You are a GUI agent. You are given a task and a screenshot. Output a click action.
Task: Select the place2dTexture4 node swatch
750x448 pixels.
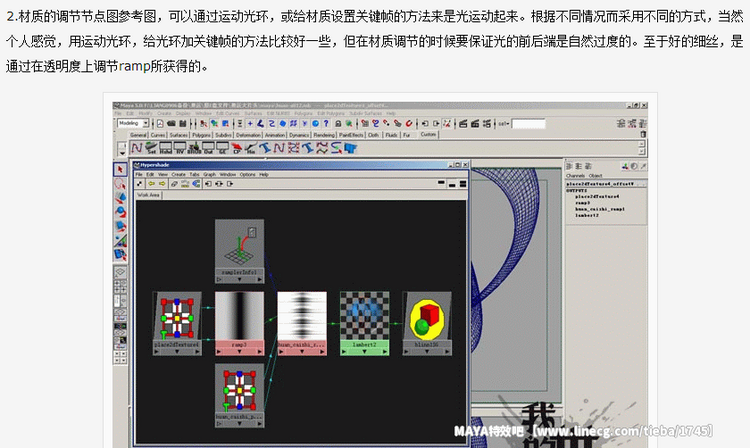point(176,316)
